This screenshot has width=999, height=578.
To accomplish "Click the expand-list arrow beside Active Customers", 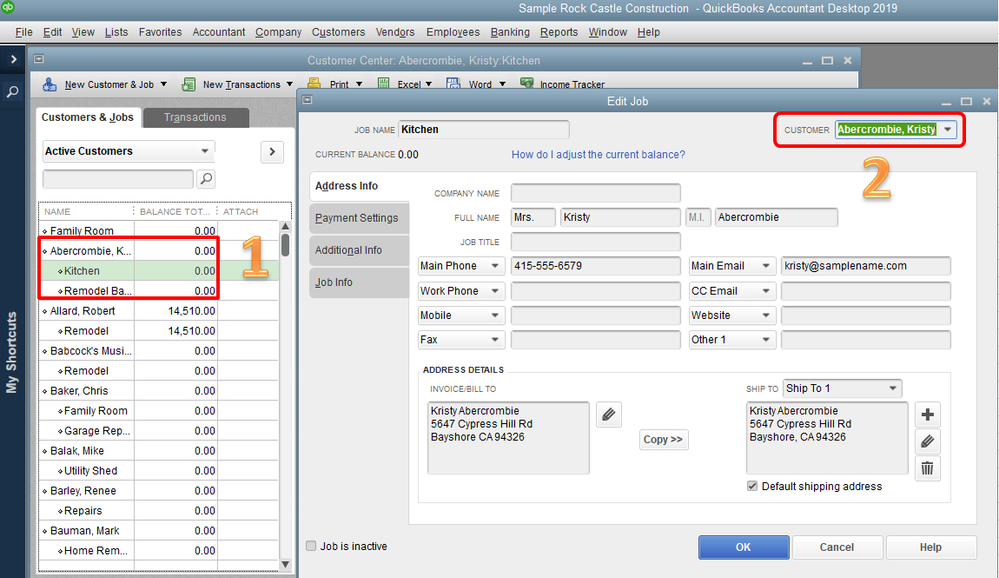I will coord(272,152).
